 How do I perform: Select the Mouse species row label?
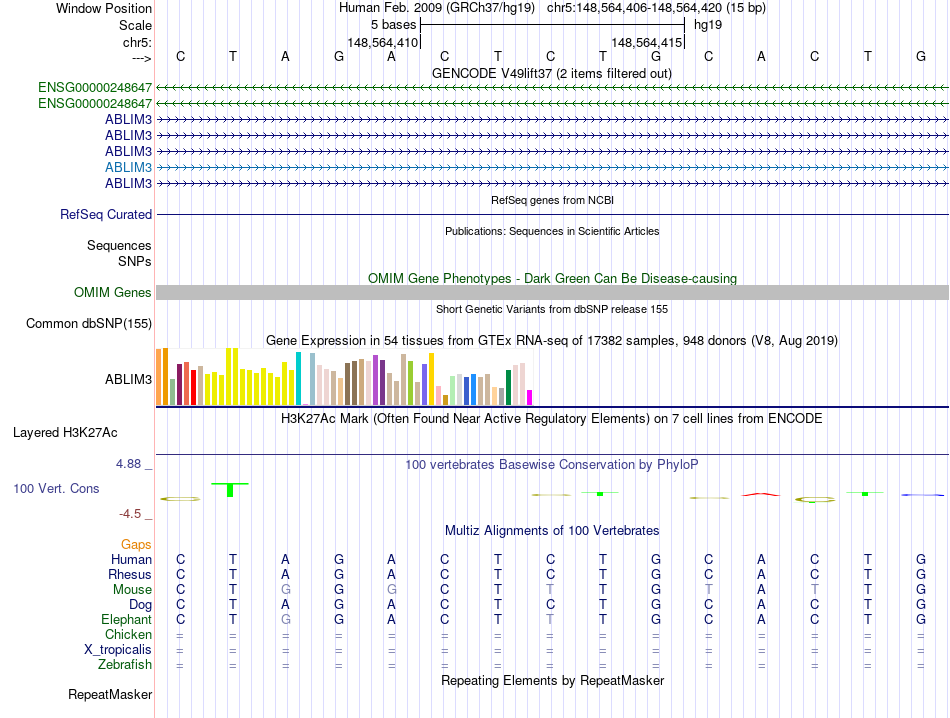click(132, 590)
